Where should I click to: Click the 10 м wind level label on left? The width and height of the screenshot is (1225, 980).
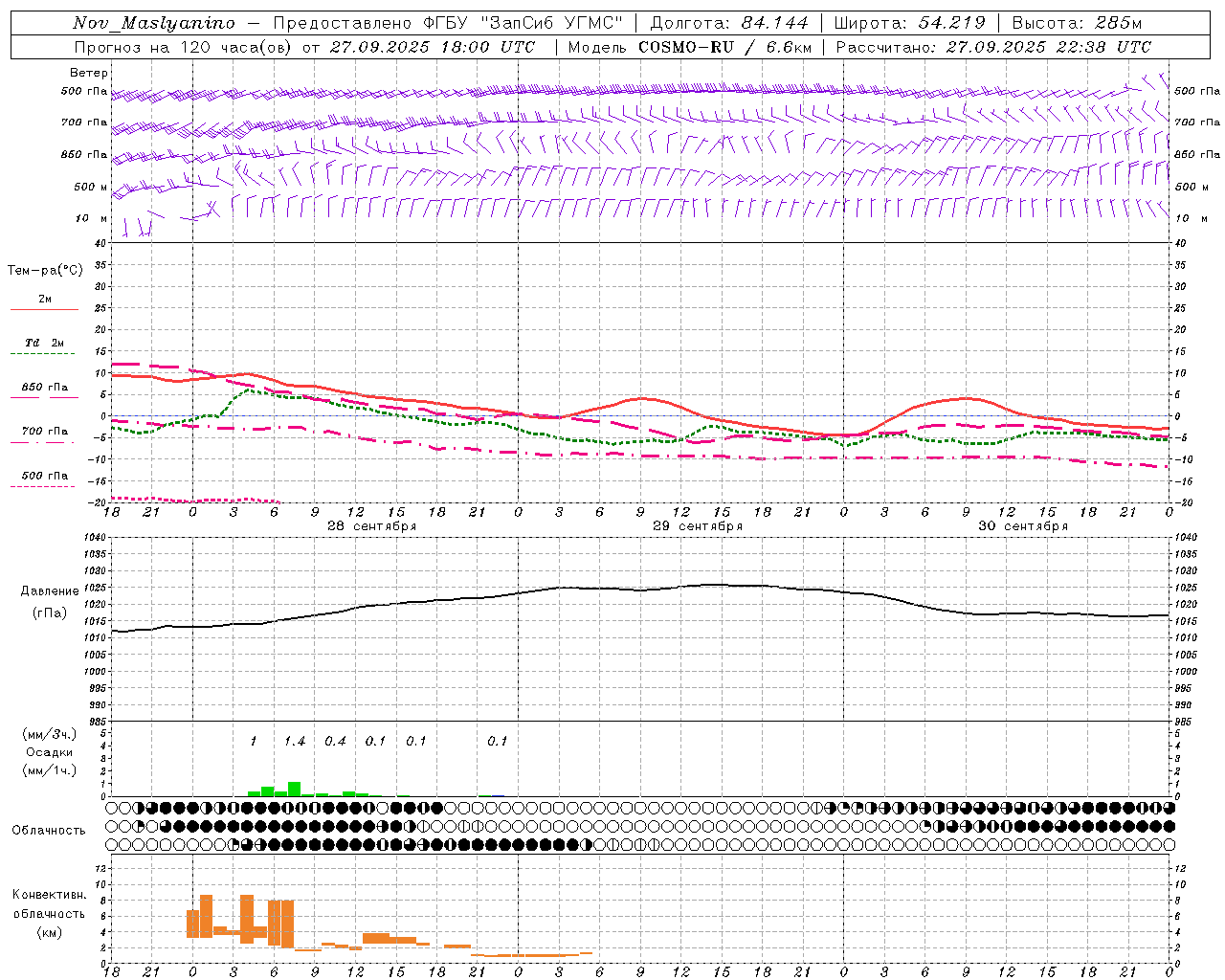[x=92, y=218]
